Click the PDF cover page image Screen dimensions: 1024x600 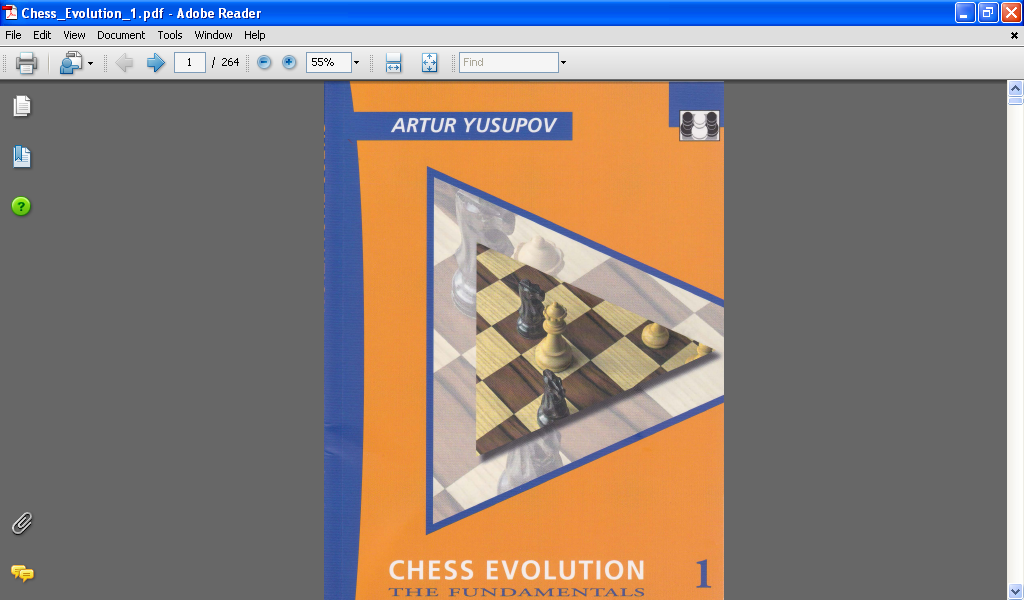524,340
